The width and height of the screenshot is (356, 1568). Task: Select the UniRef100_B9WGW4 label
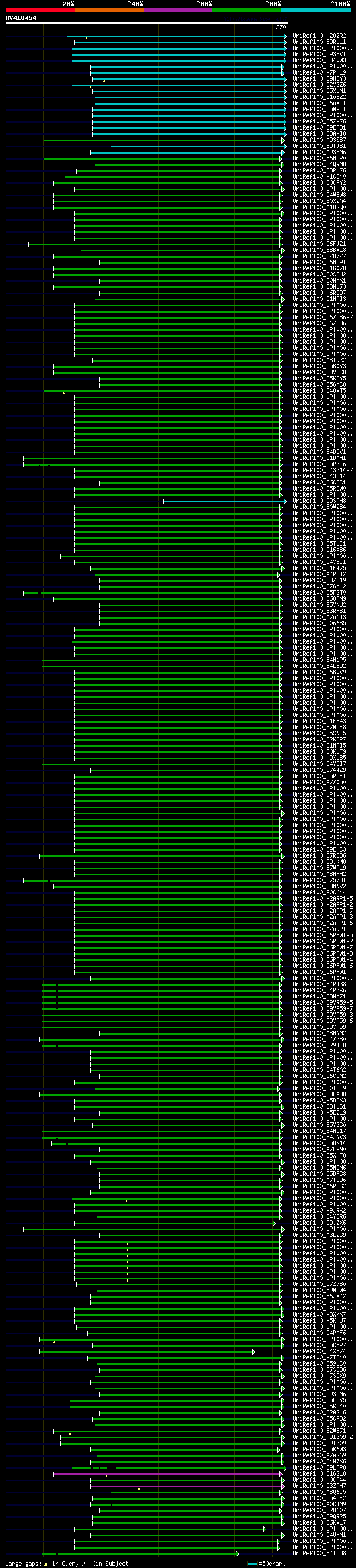tap(319, 1290)
